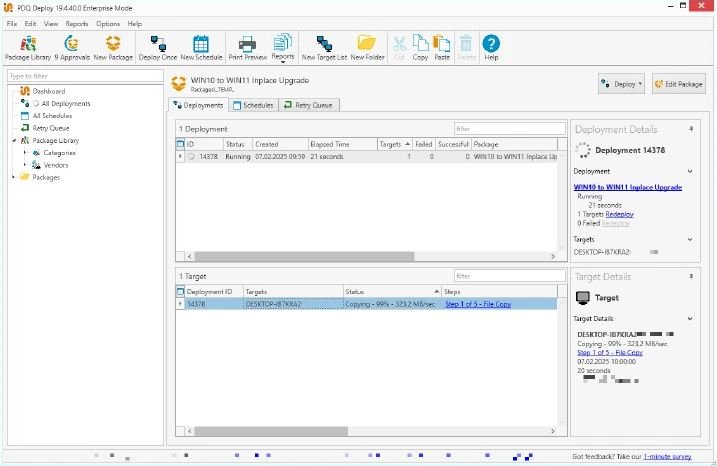Screen dimensions: 717x466
Task: Collapse the Deployment section chevron
Action: 690,171
